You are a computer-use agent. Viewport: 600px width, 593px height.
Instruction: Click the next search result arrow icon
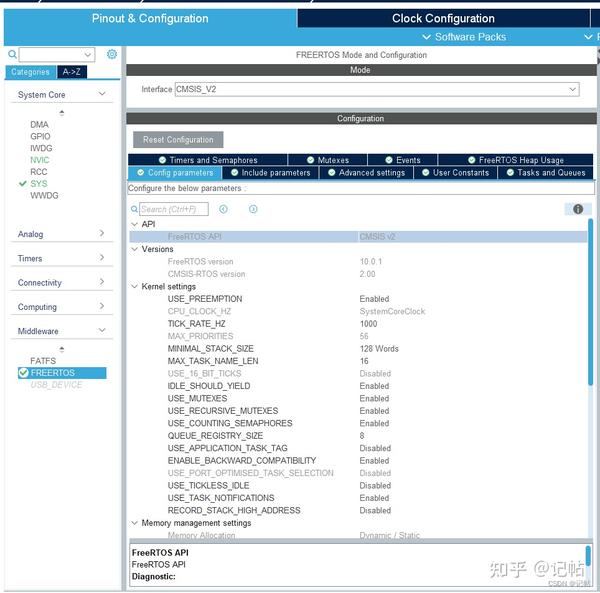pyautogui.click(x=253, y=209)
